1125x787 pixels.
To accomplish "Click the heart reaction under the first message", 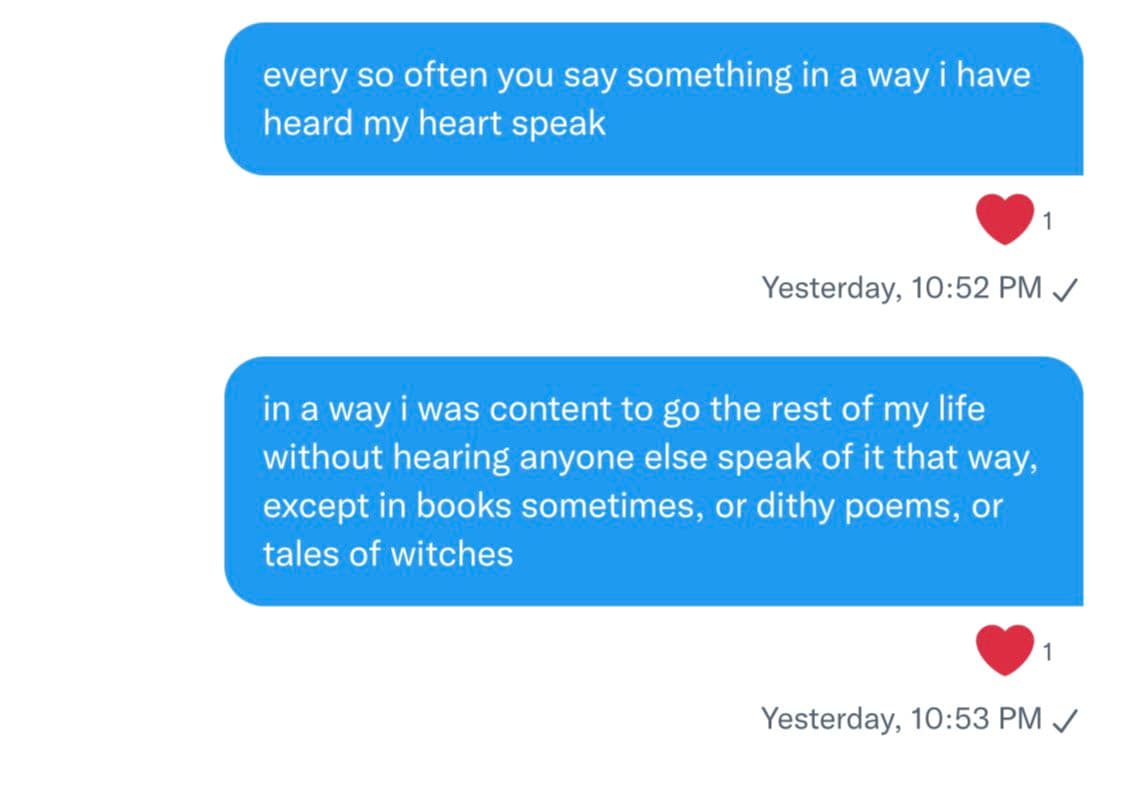I will (1003, 220).
